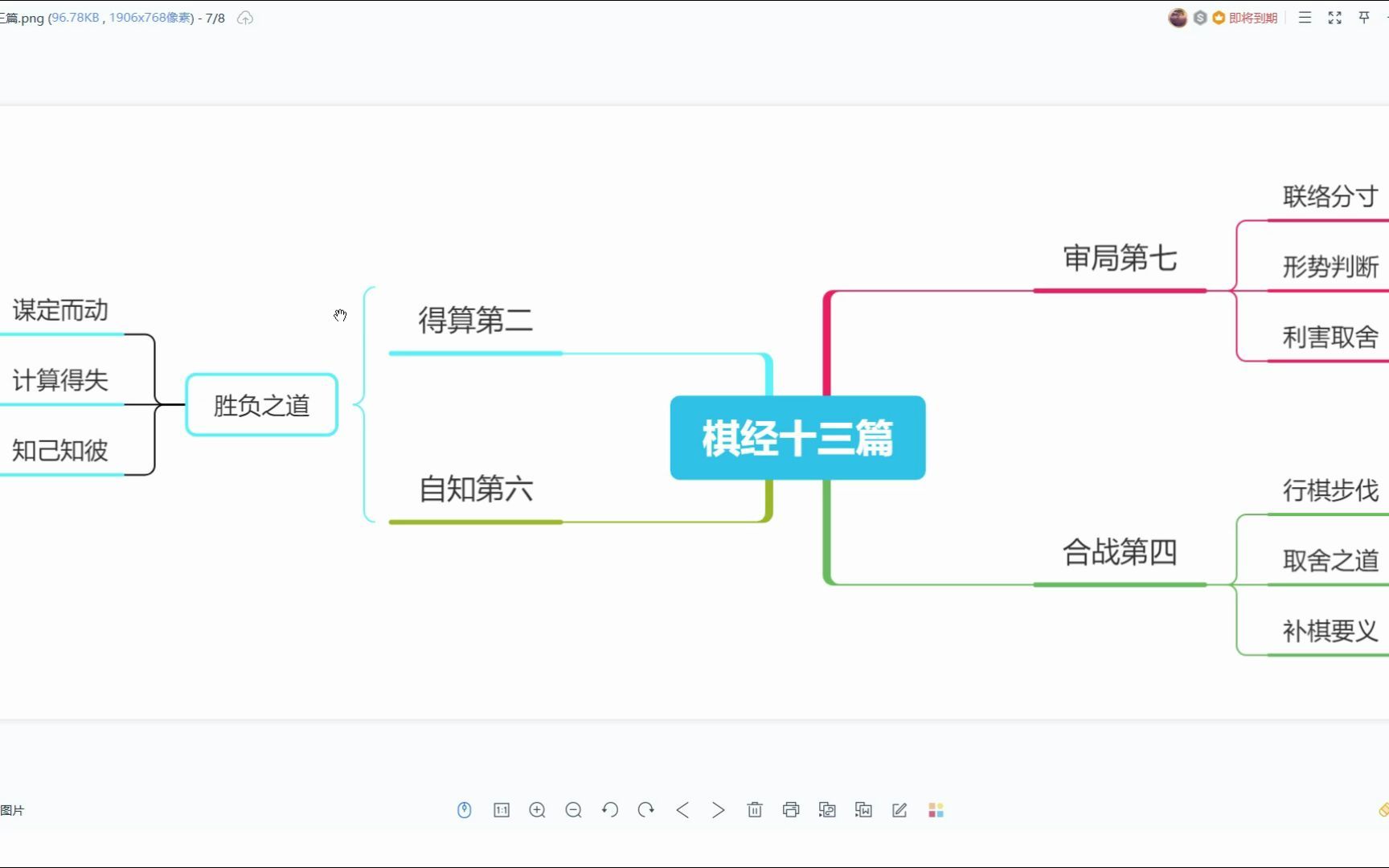Click the 形势判断 leaf text
The width and height of the screenshot is (1389, 868).
click(1331, 267)
